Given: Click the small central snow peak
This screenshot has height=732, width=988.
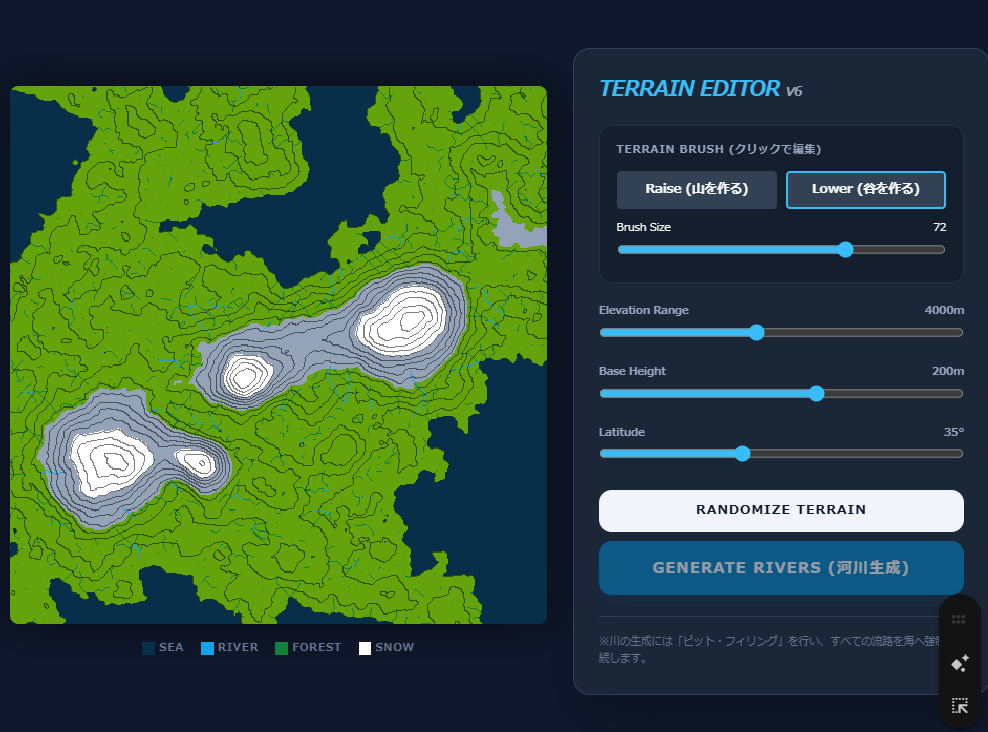Looking at the screenshot, I should coord(244,376).
